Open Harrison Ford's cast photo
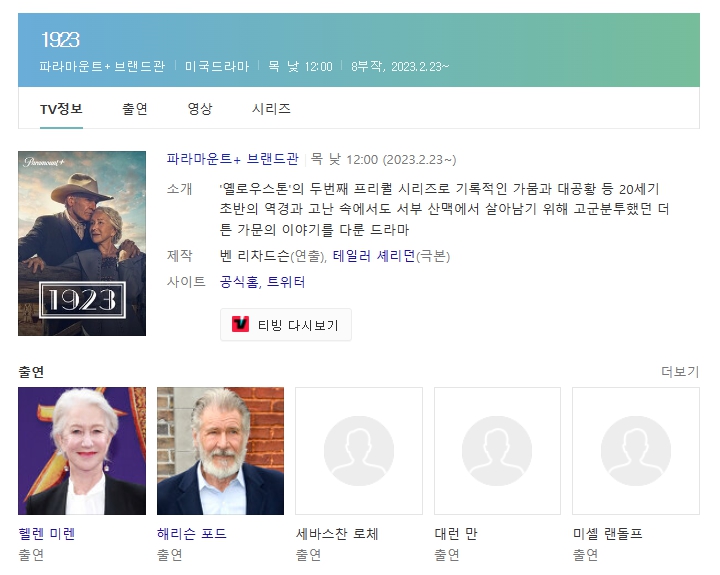Screen dimensions: 720x575 (220, 451)
